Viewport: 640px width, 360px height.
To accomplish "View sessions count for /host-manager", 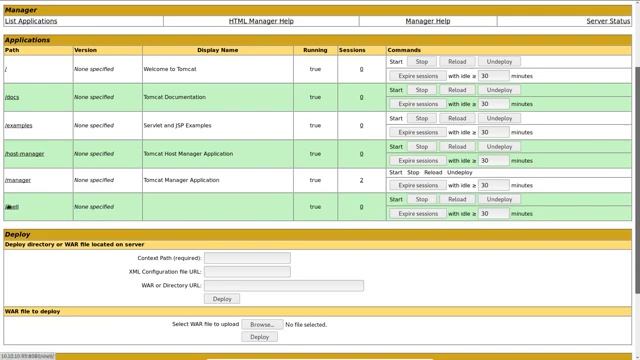I will point(361,154).
